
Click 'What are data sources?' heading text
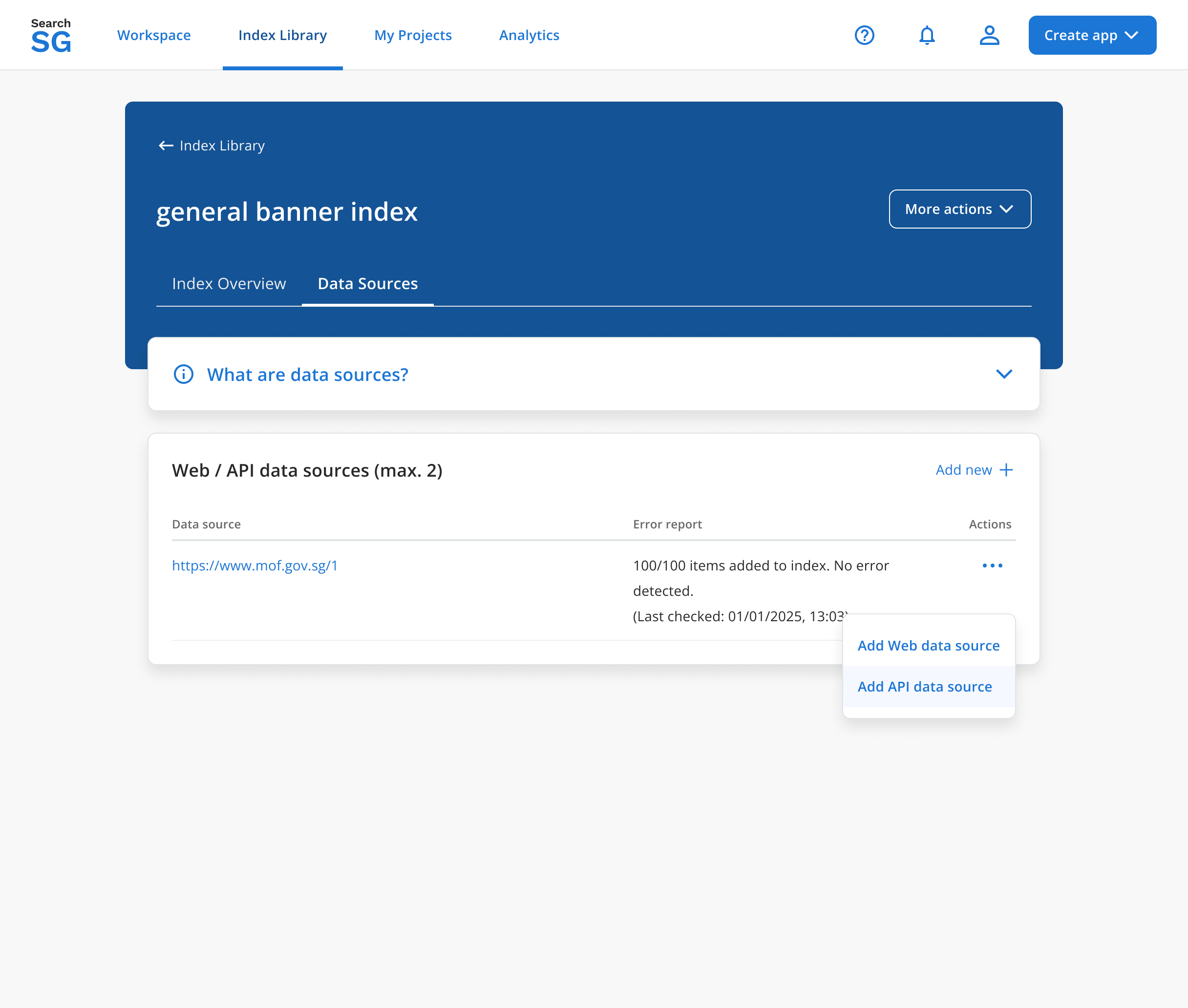click(x=307, y=375)
